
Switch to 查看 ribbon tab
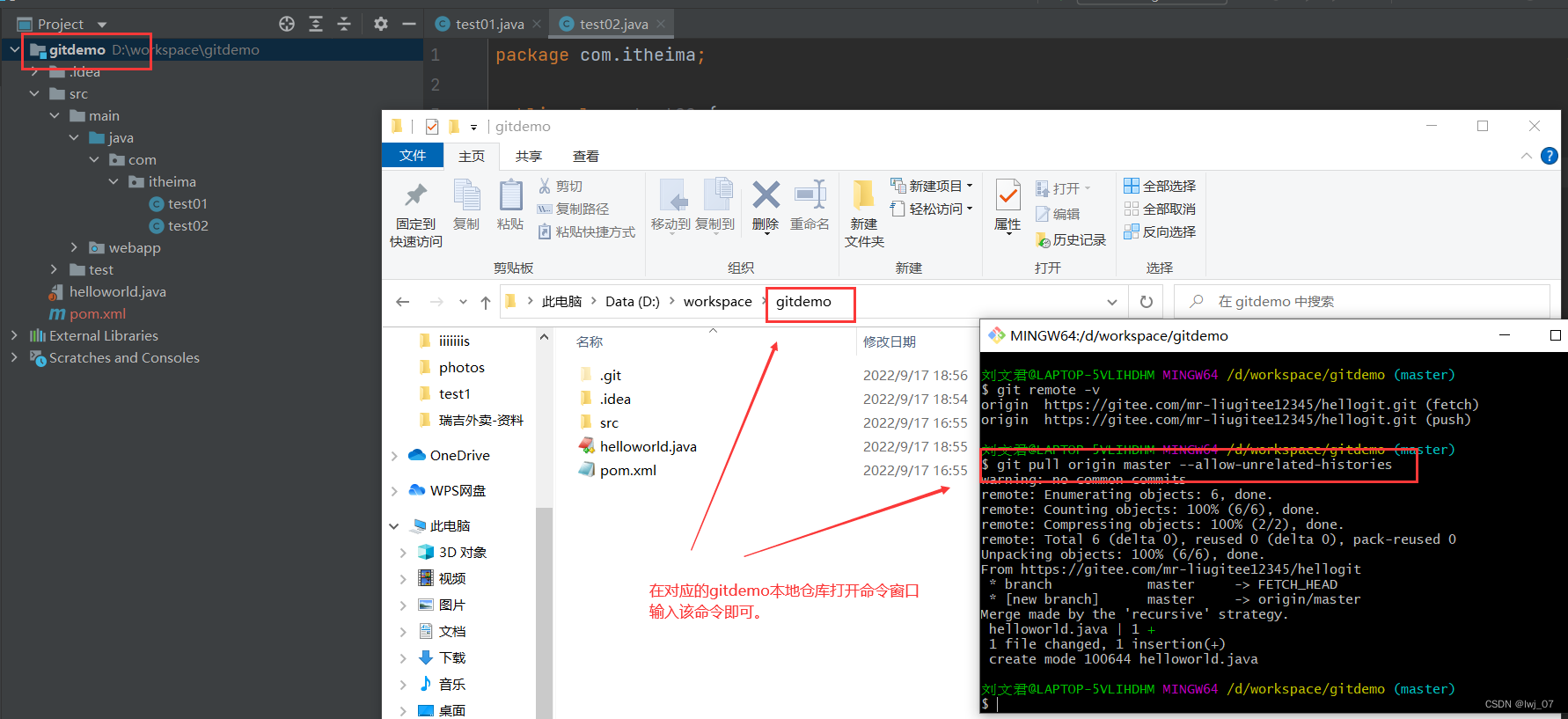586,156
